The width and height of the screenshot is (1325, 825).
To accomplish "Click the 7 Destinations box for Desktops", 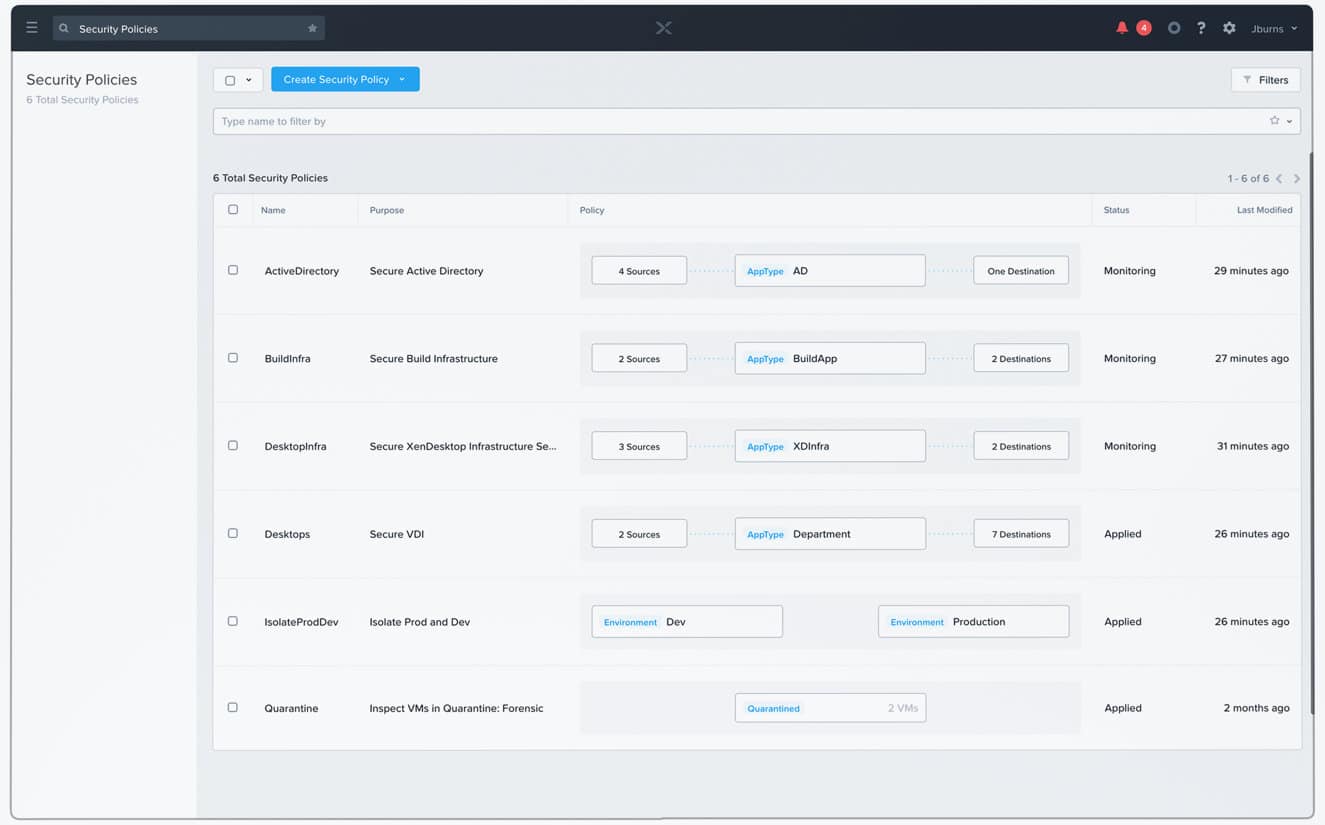I will [x=1021, y=534].
